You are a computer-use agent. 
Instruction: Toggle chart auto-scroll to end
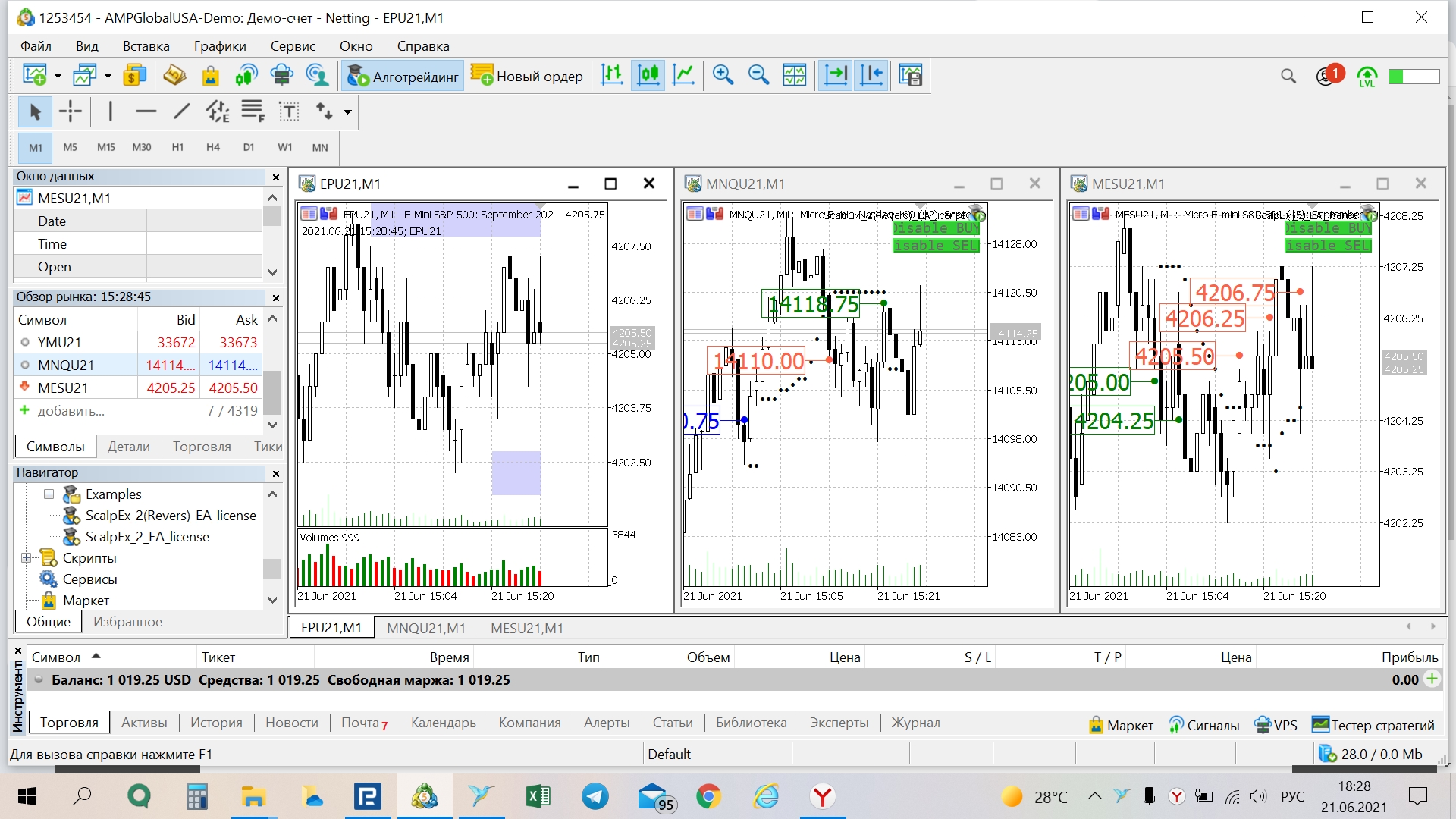836,75
